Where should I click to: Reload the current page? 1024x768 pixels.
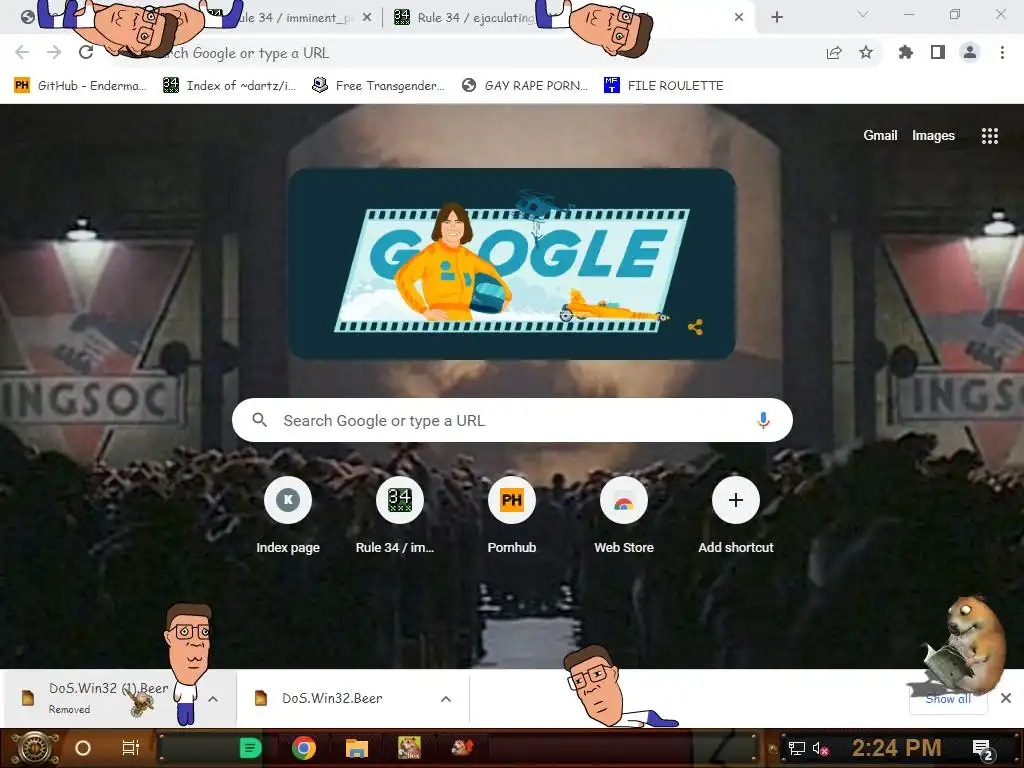pyautogui.click(x=86, y=52)
